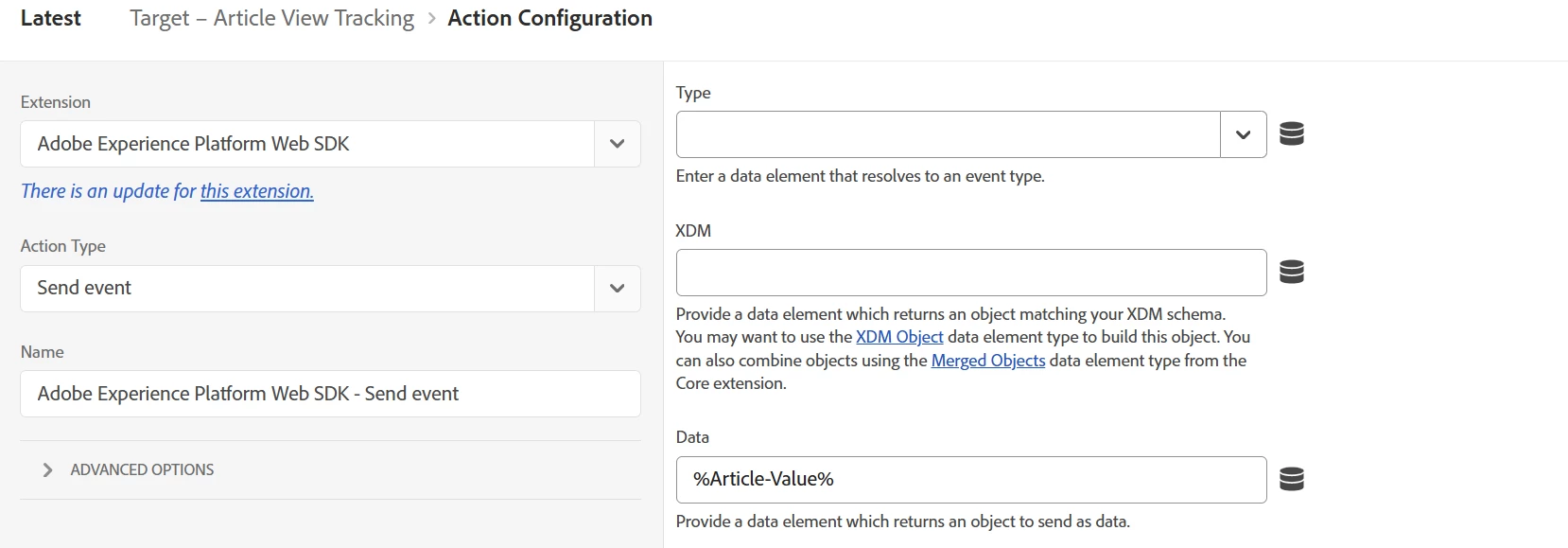Go to Target – Article View Tracking breadcrumb
The width and height of the screenshot is (1568, 548).
tap(271, 19)
